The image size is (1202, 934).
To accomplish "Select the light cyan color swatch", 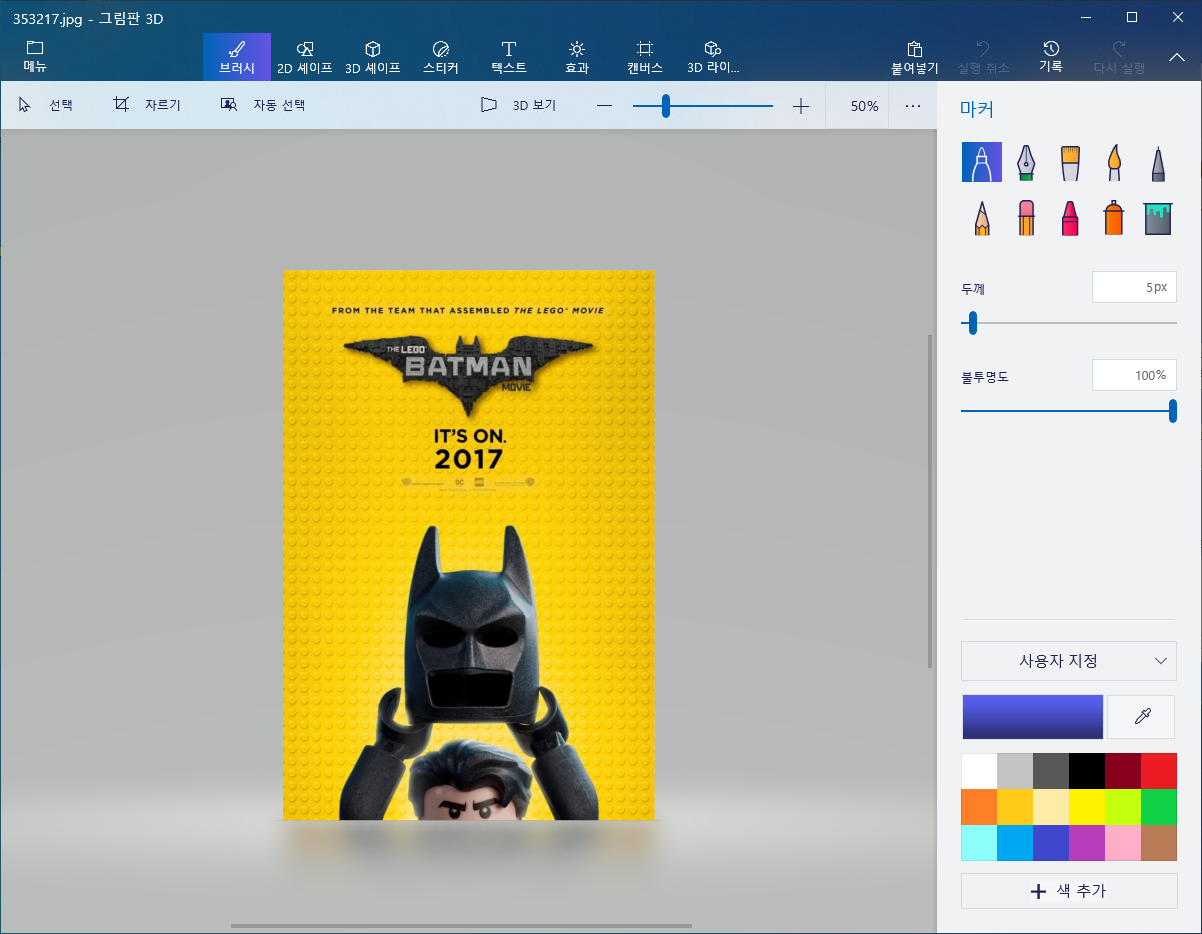I will 979,843.
